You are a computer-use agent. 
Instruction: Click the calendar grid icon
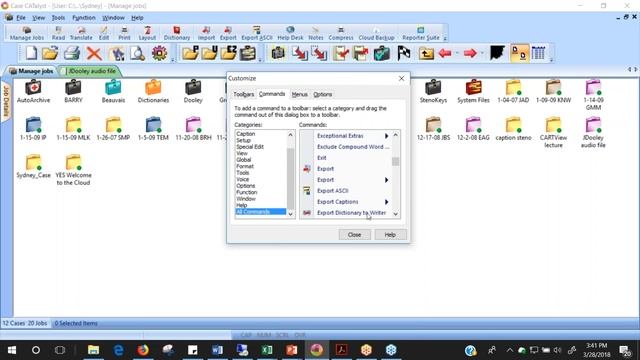click(x=538, y=53)
